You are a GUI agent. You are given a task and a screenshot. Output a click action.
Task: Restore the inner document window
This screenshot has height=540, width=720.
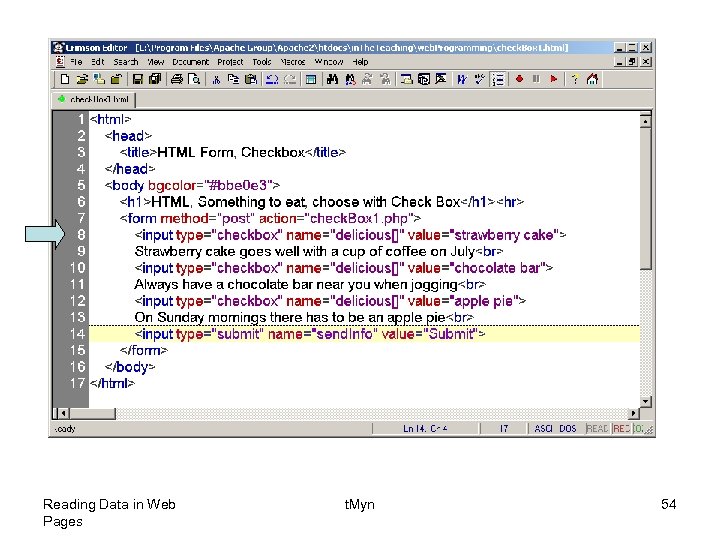632,62
